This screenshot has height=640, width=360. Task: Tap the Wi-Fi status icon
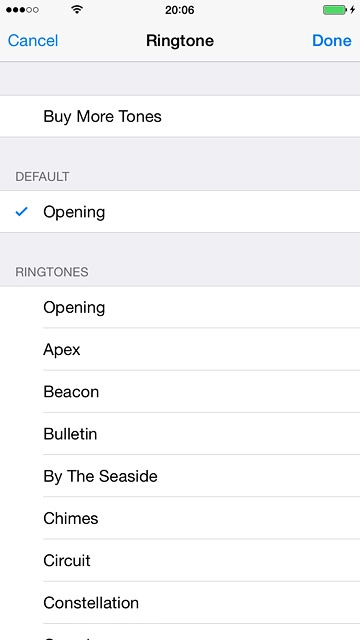click(x=76, y=9)
